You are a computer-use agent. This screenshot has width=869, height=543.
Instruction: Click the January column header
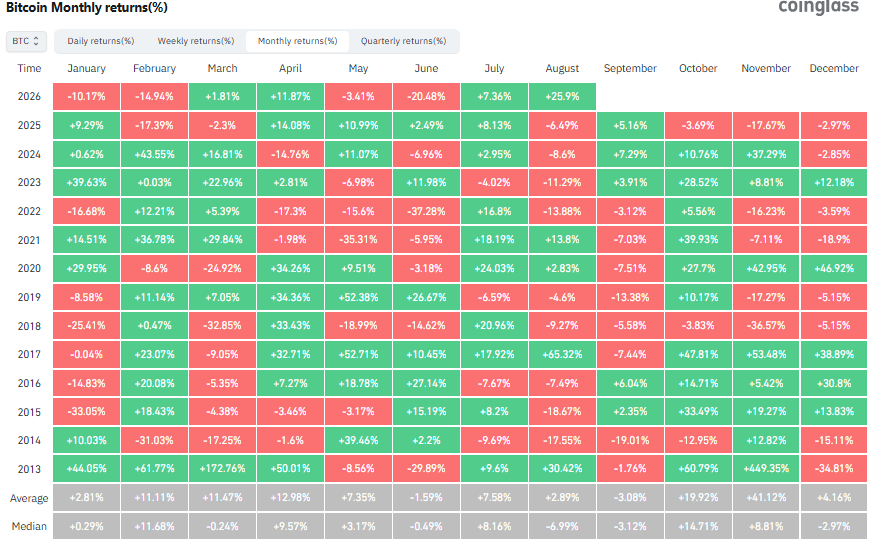click(86, 68)
